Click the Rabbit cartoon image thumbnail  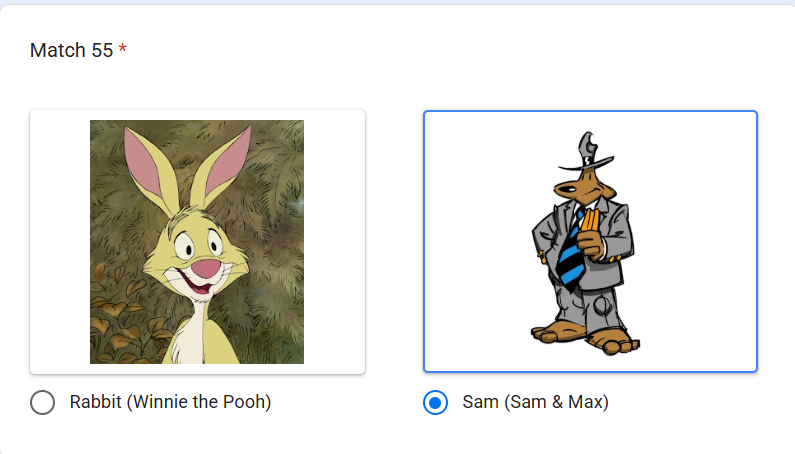pyautogui.click(x=197, y=242)
